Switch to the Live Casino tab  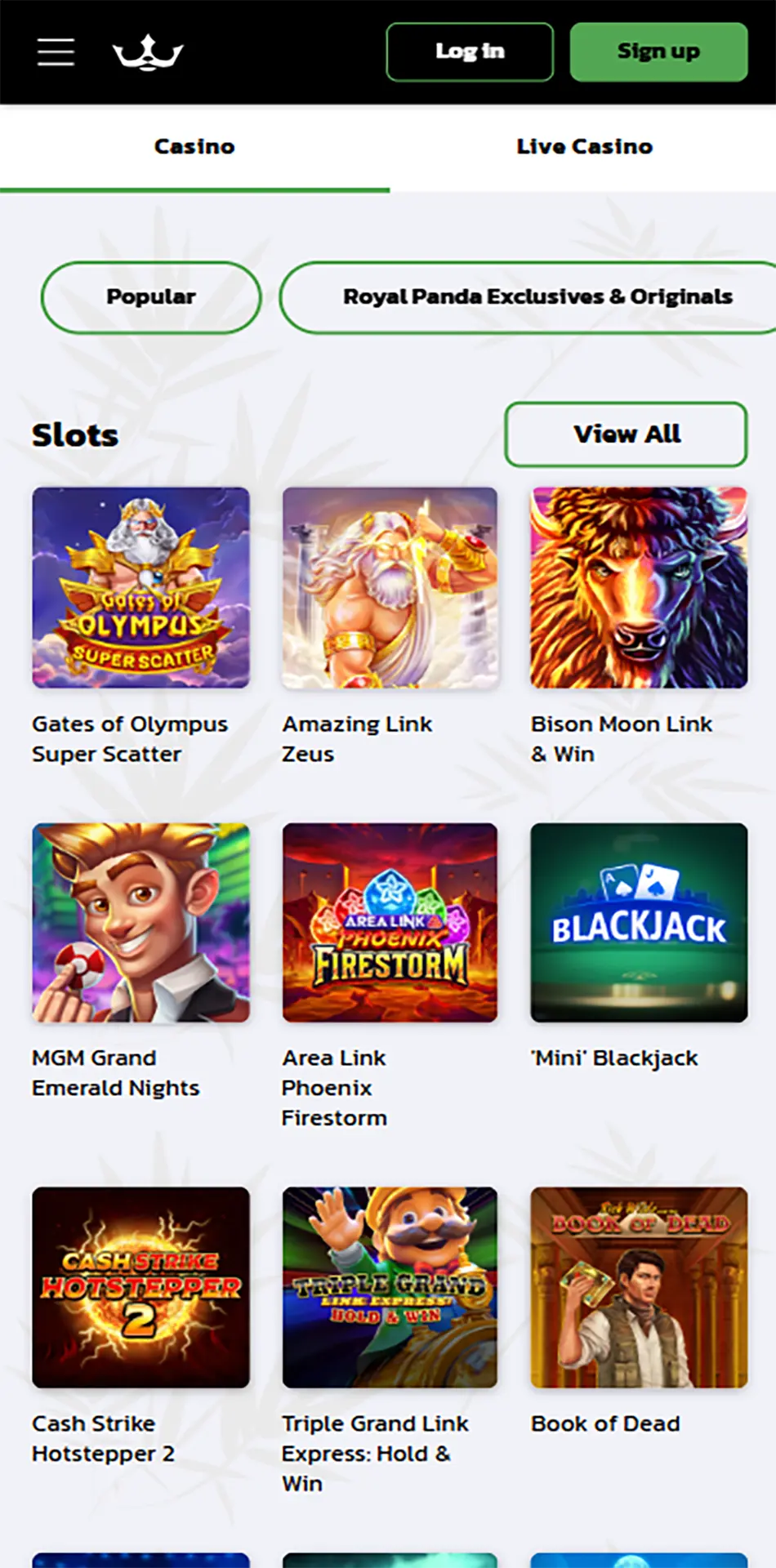click(x=584, y=147)
